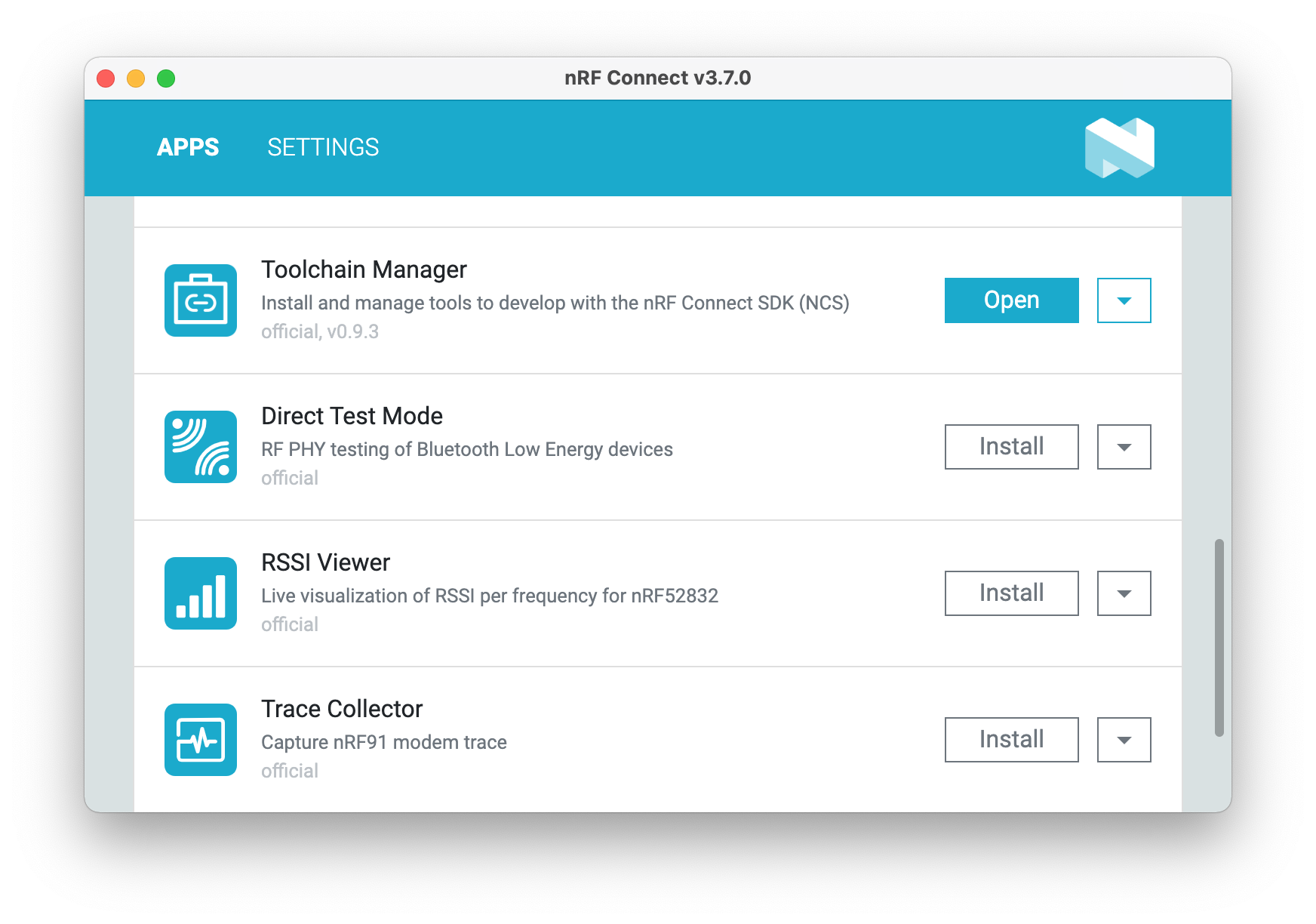The height and width of the screenshot is (924, 1316).
Task: Click the RSSI Viewer title
Action: click(325, 562)
